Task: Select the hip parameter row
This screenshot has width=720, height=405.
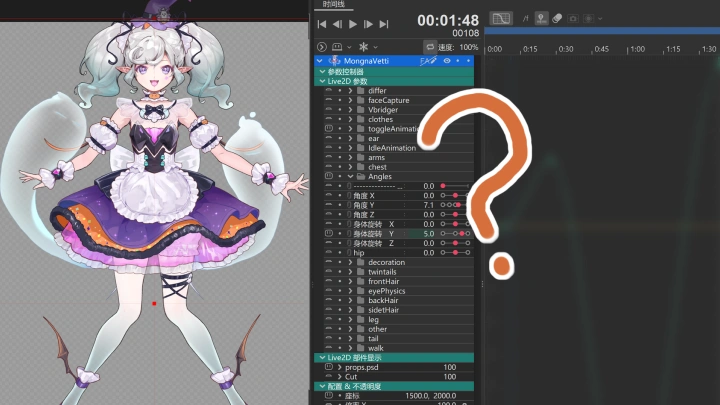Action: [x=399, y=253]
